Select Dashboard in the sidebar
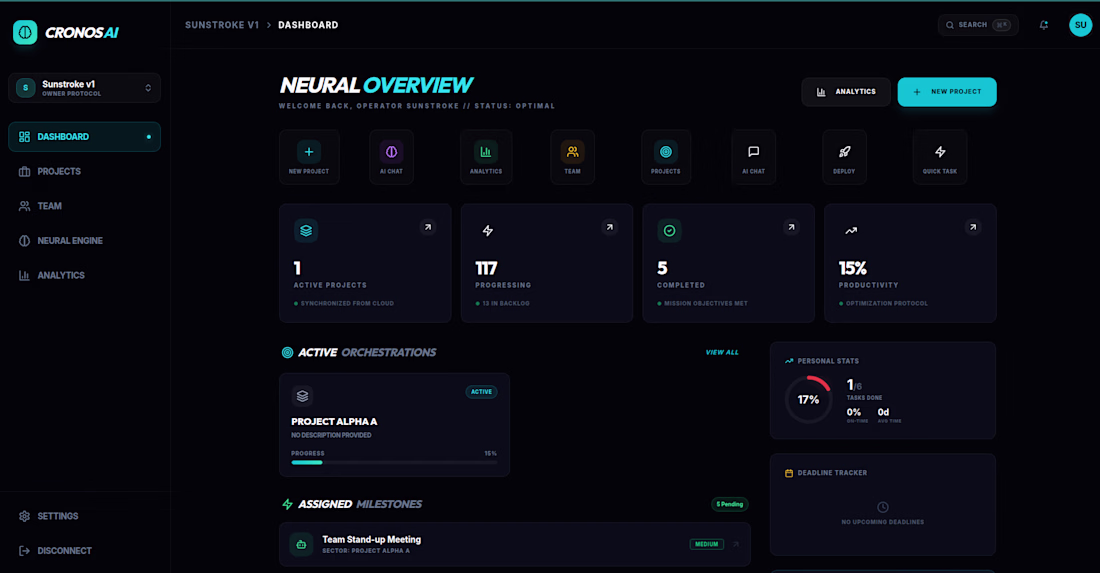The height and width of the screenshot is (573, 1100). tap(84, 137)
